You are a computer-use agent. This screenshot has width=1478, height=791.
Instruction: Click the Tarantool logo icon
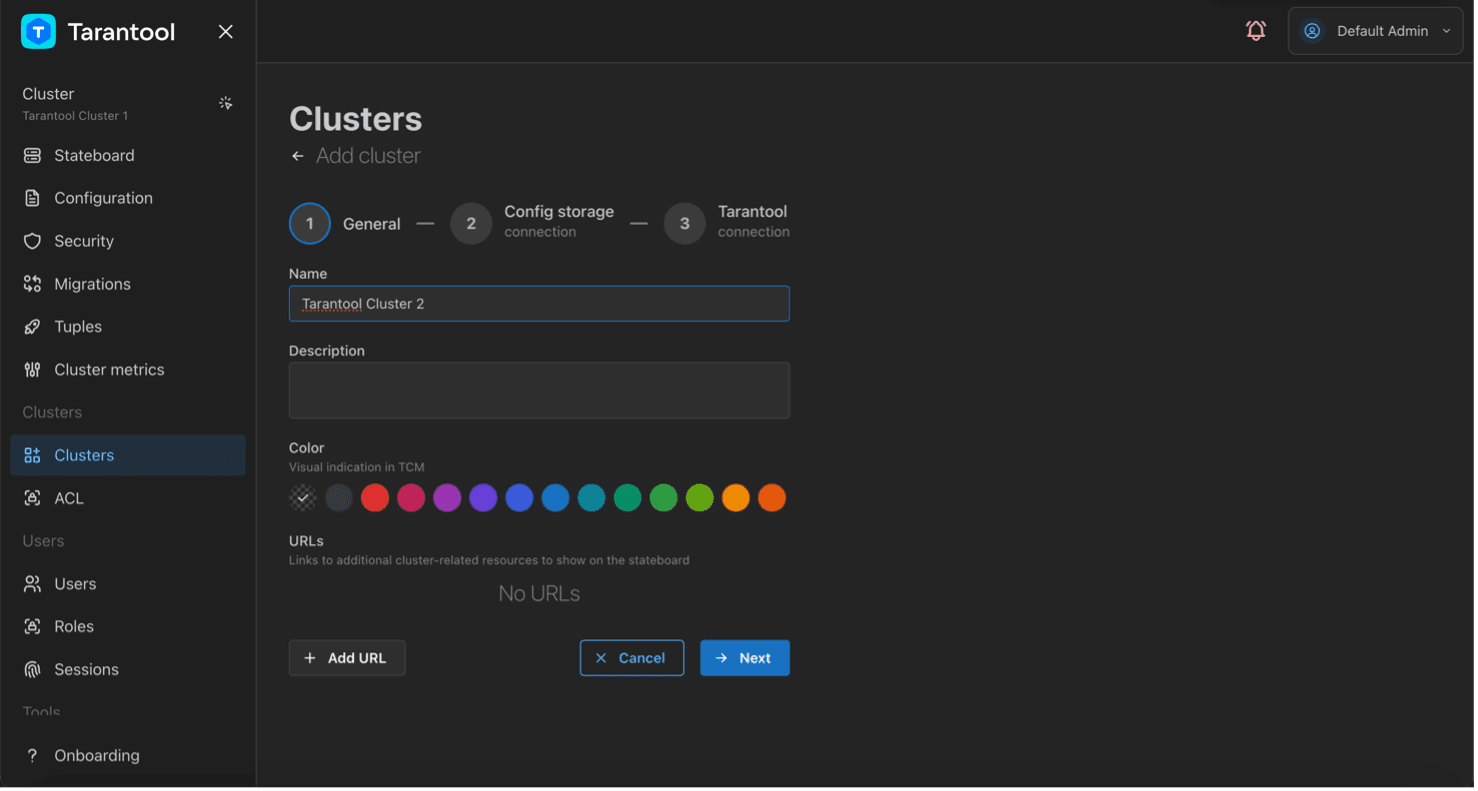pos(39,32)
